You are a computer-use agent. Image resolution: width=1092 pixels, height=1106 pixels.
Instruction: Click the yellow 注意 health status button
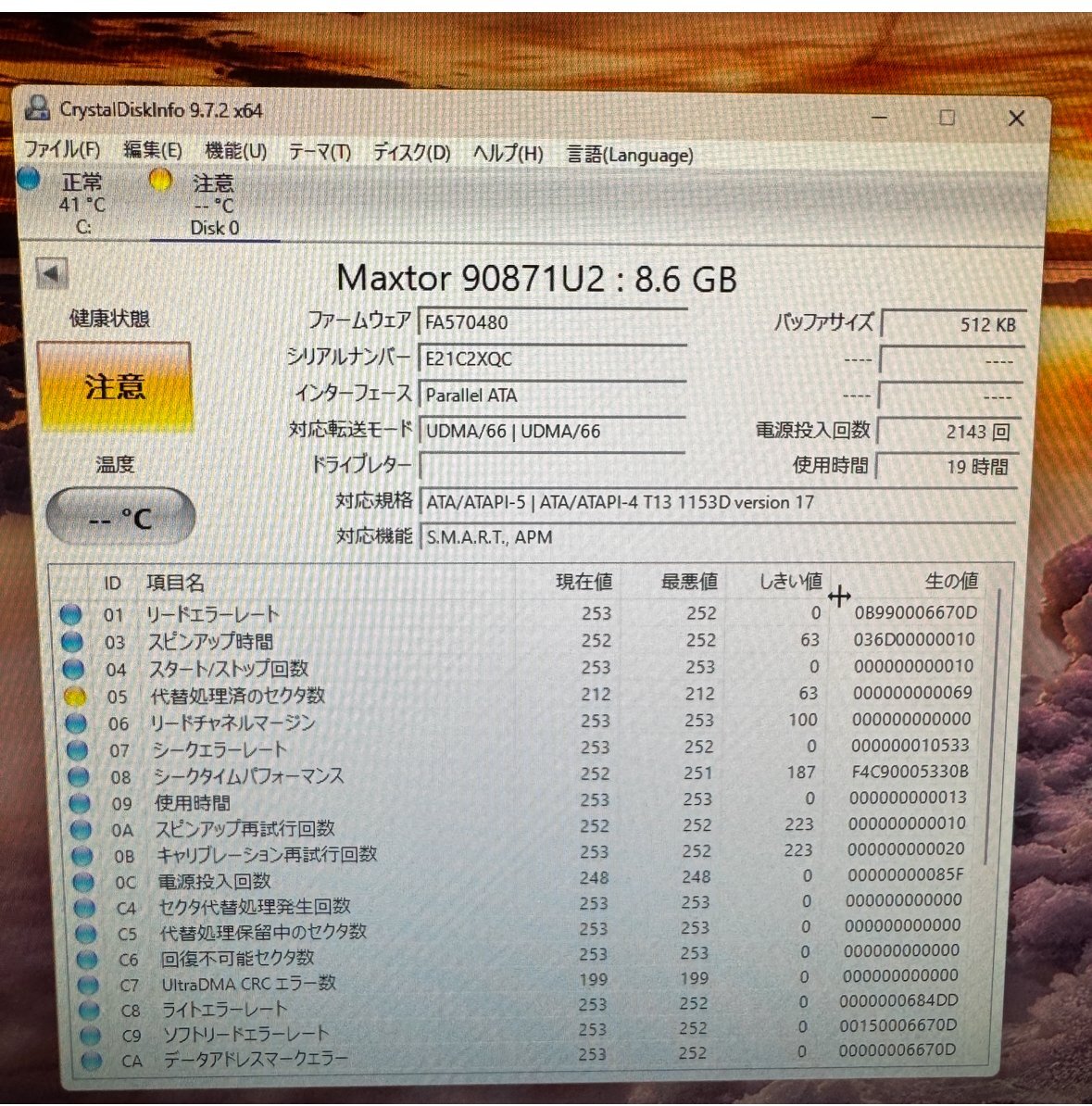pos(114,386)
